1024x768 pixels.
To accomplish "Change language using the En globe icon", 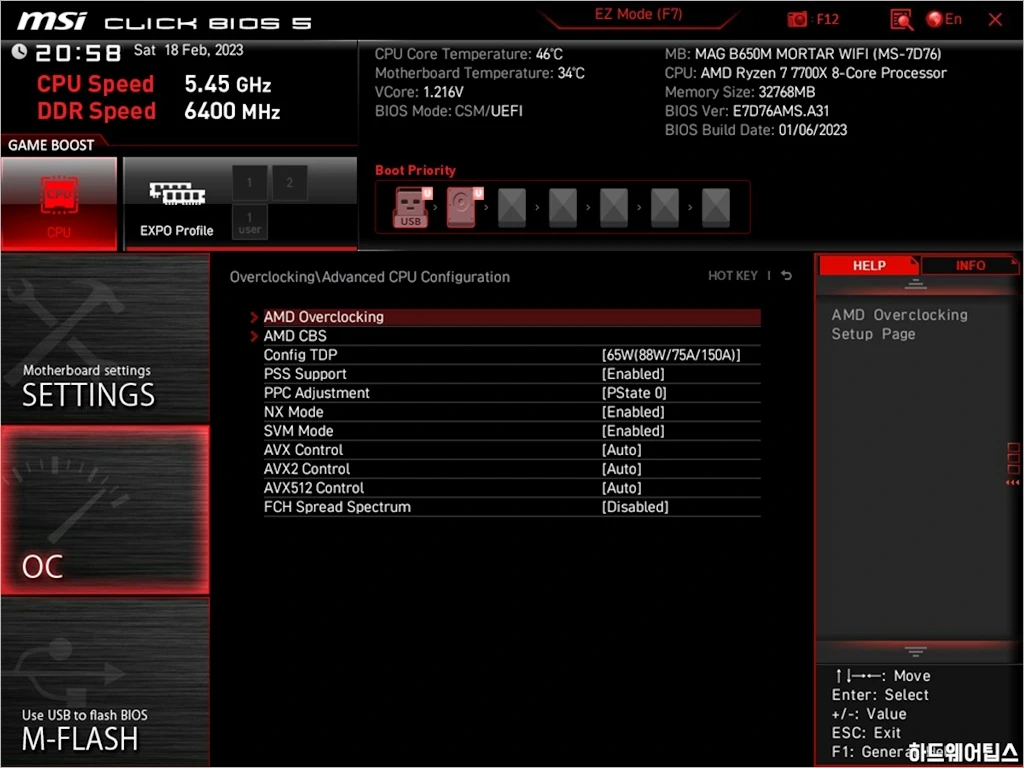I will pyautogui.click(x=944, y=19).
